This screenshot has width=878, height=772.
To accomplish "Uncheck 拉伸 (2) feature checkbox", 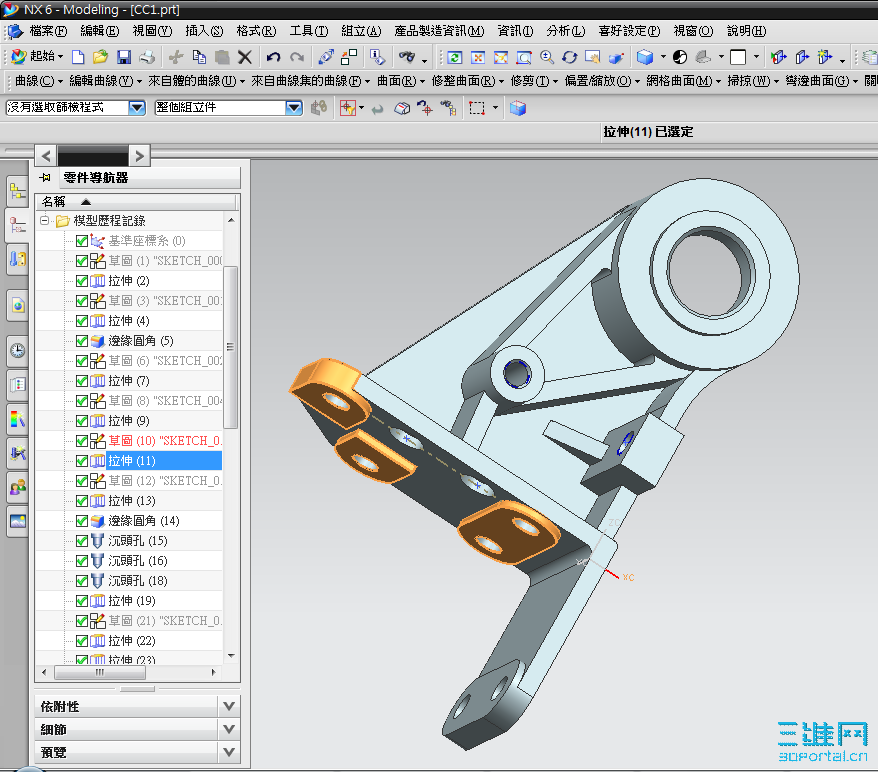I will point(82,281).
